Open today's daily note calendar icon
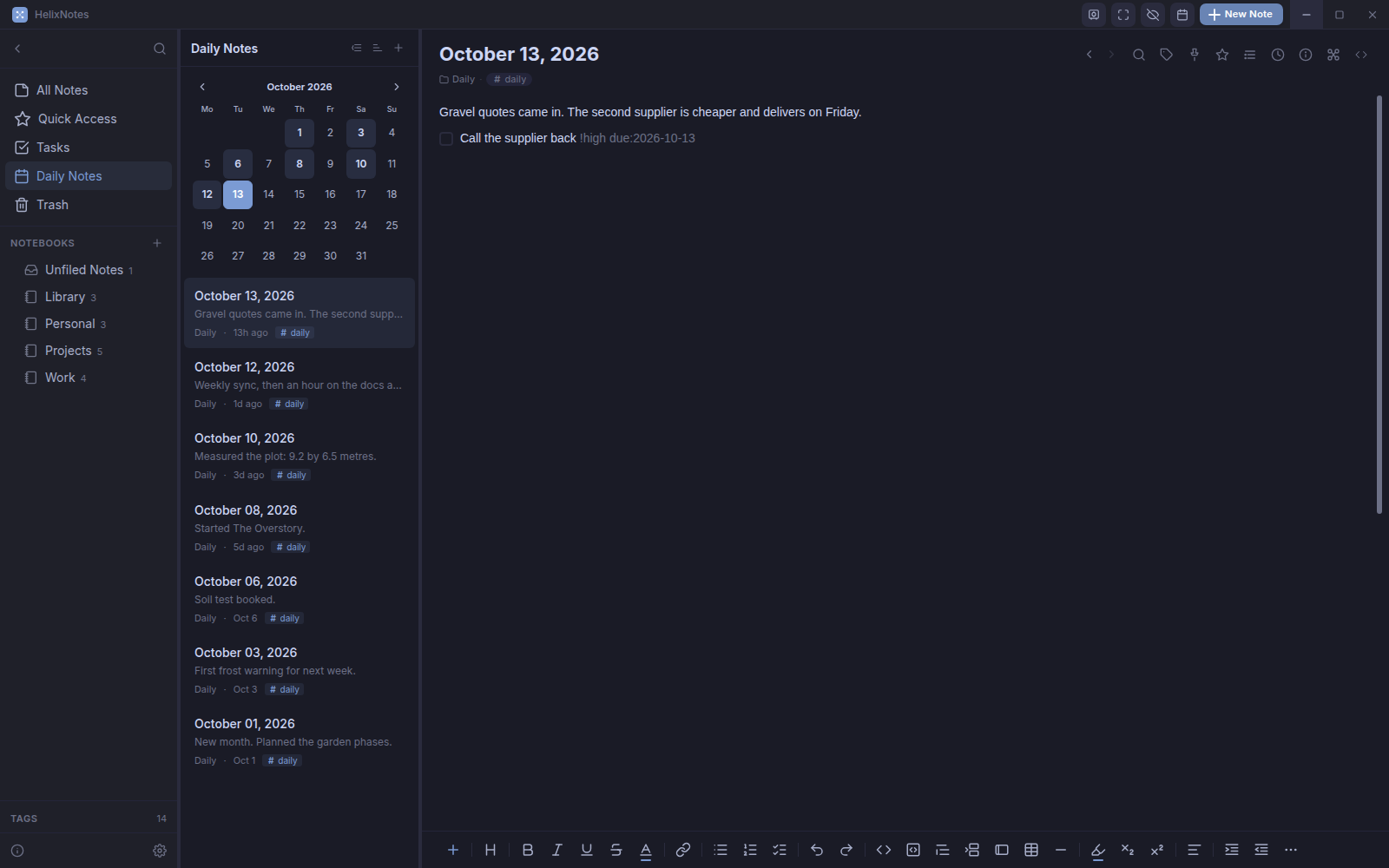 [1182, 15]
